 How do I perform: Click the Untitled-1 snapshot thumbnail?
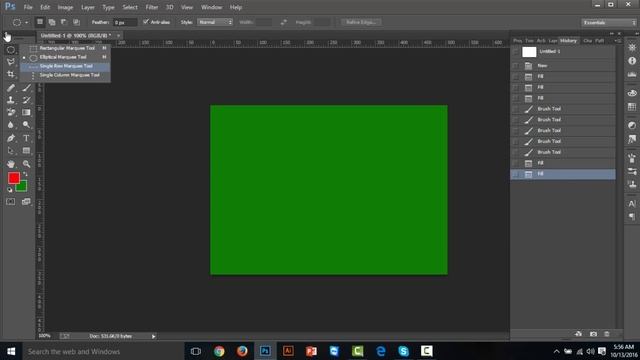[529, 52]
